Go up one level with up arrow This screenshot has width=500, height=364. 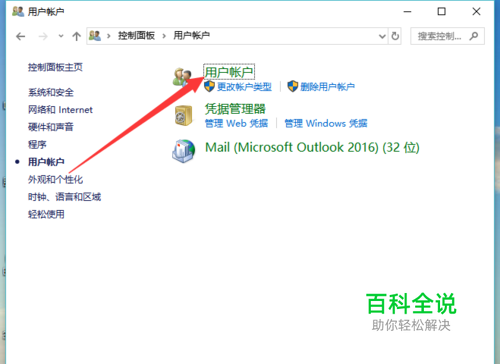click(77, 36)
